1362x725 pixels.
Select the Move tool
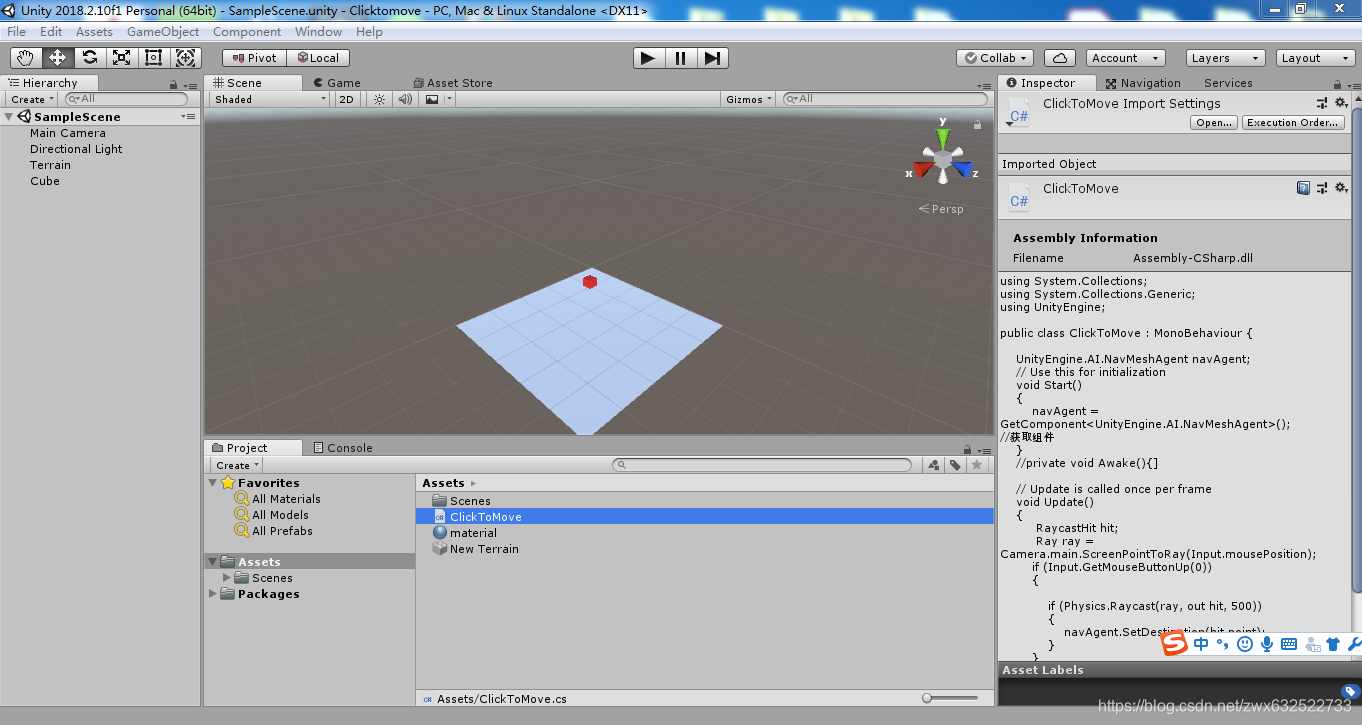tap(58, 58)
